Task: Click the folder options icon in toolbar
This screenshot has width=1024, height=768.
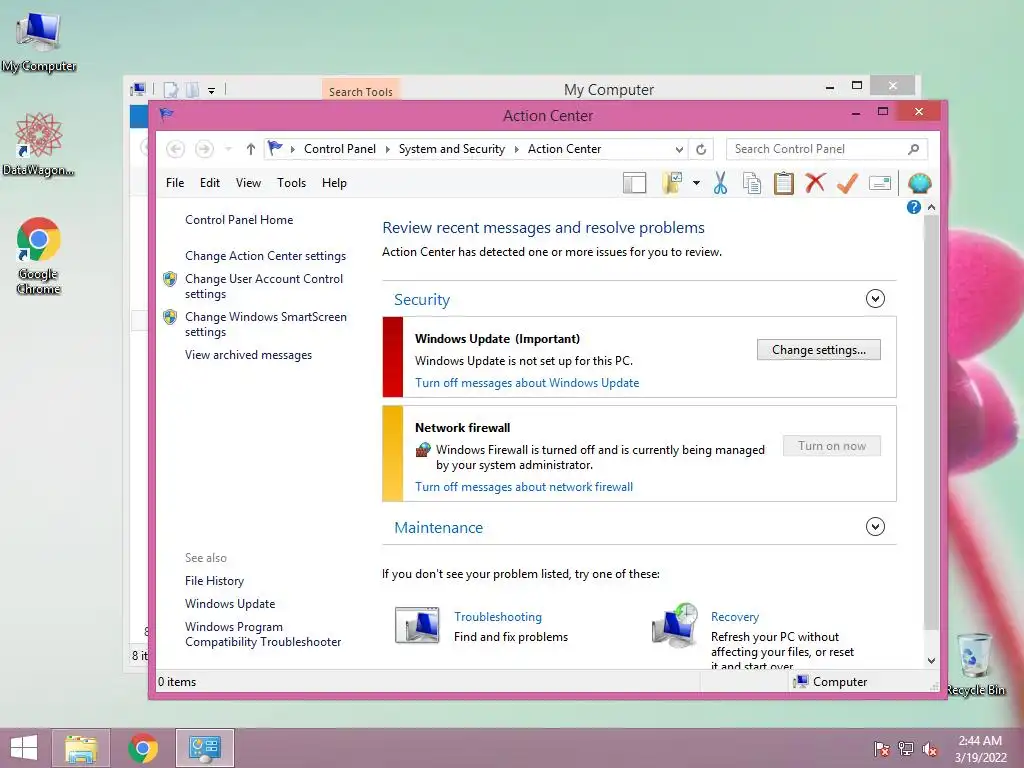Action: pos(672,184)
